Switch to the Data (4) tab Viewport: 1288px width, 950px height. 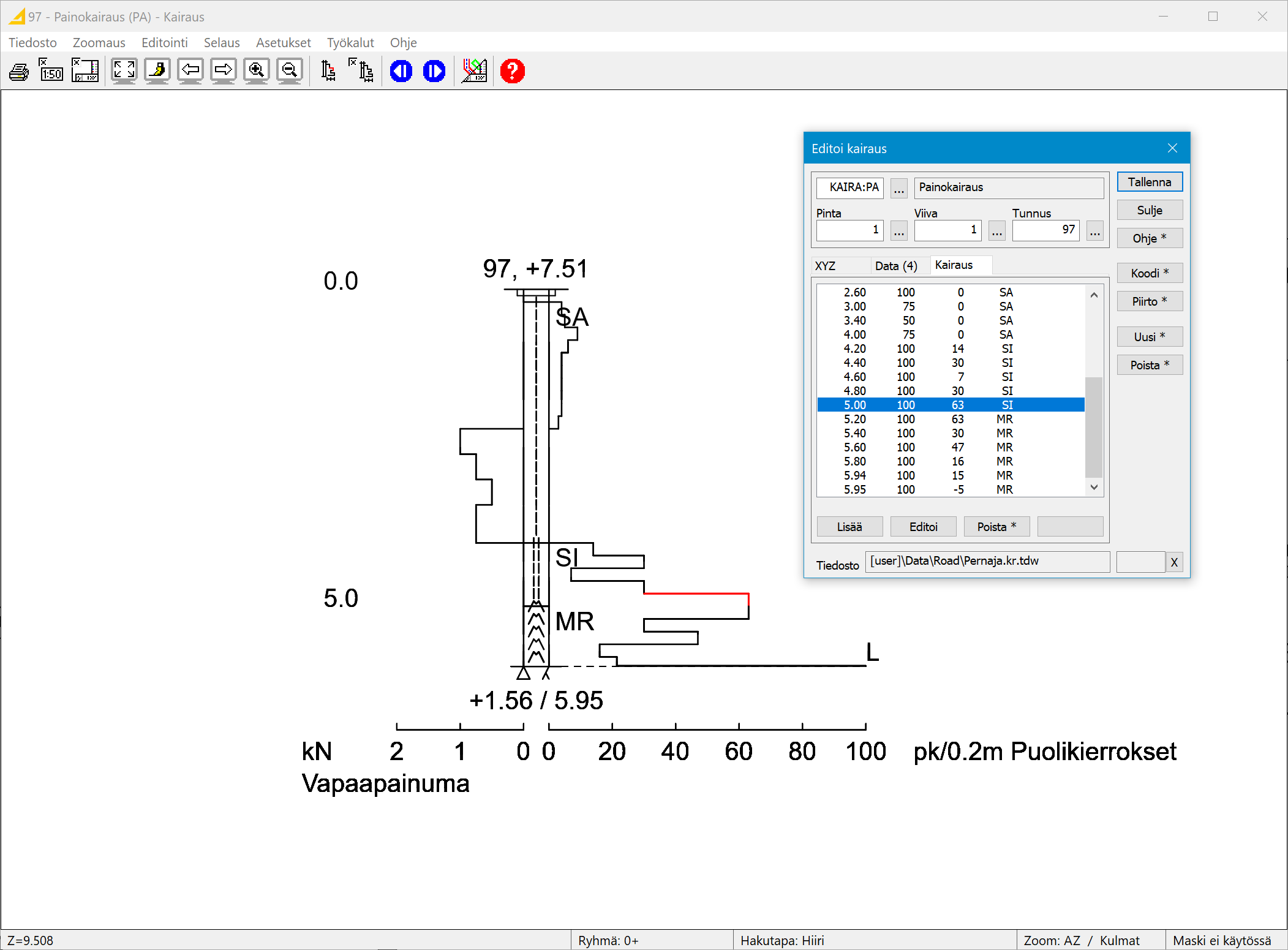coord(896,266)
